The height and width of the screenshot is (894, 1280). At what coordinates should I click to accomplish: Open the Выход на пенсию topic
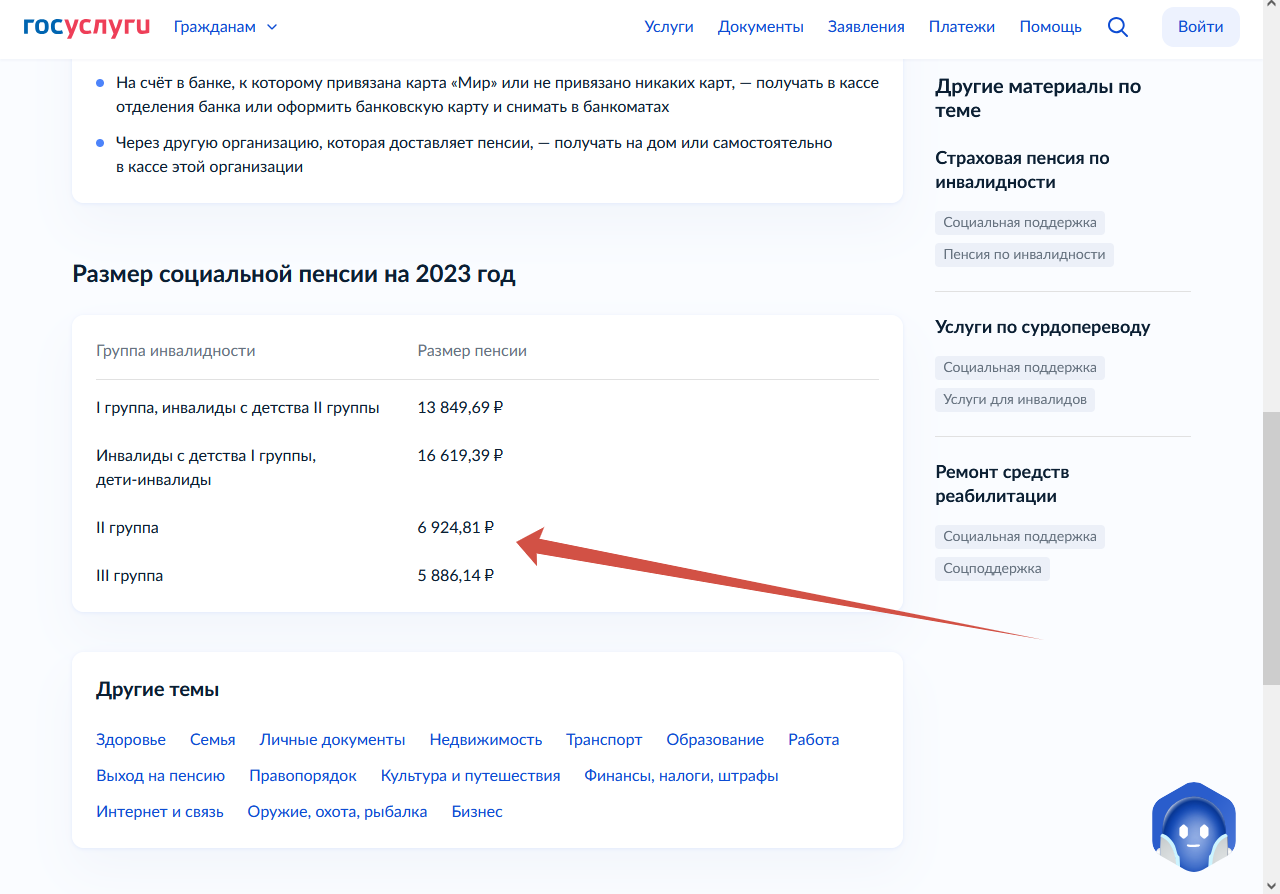(160, 776)
